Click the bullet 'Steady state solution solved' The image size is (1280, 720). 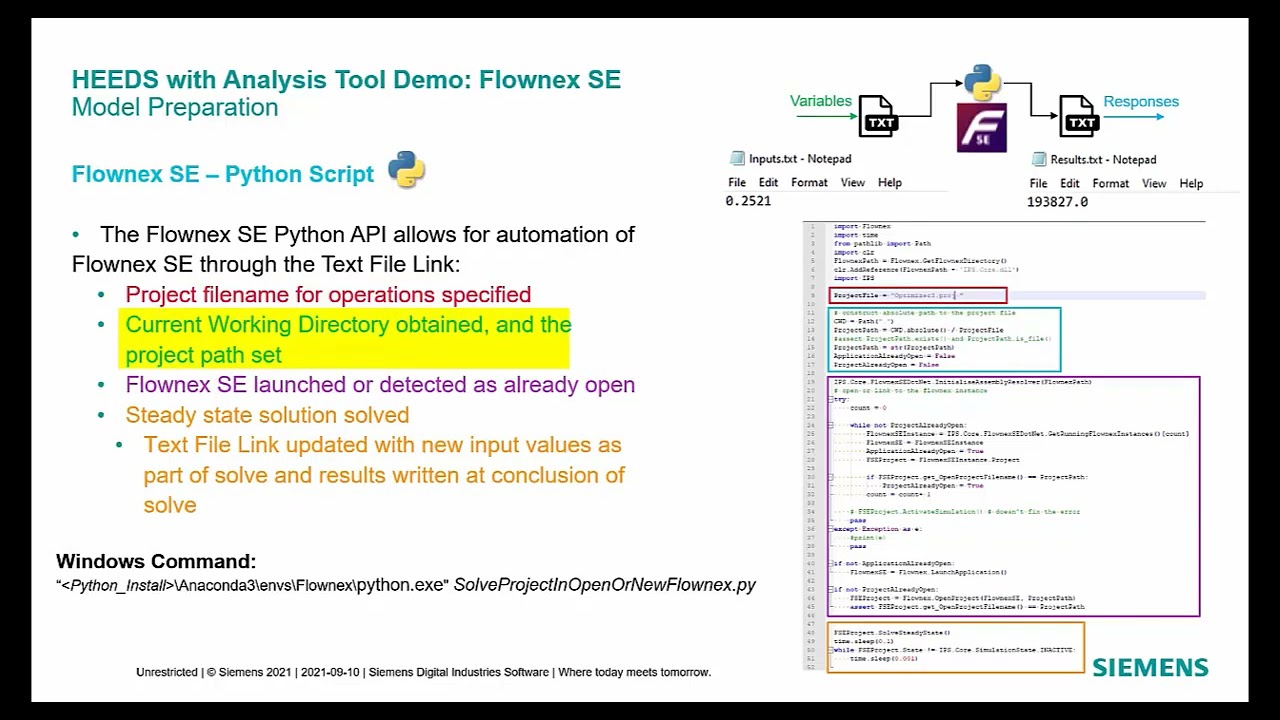coord(267,415)
